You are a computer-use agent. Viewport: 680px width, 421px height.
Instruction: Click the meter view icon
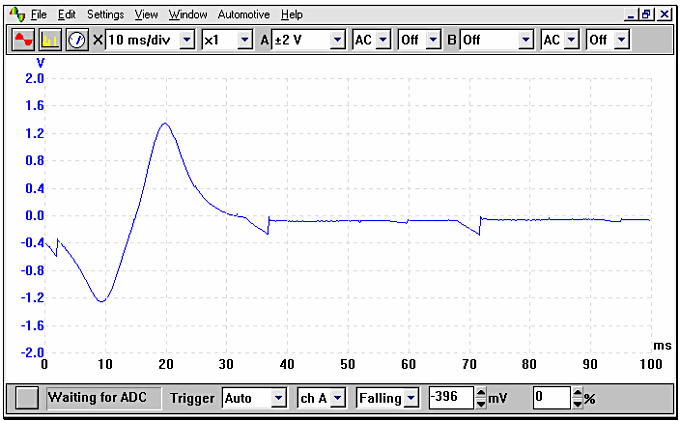coord(77,40)
